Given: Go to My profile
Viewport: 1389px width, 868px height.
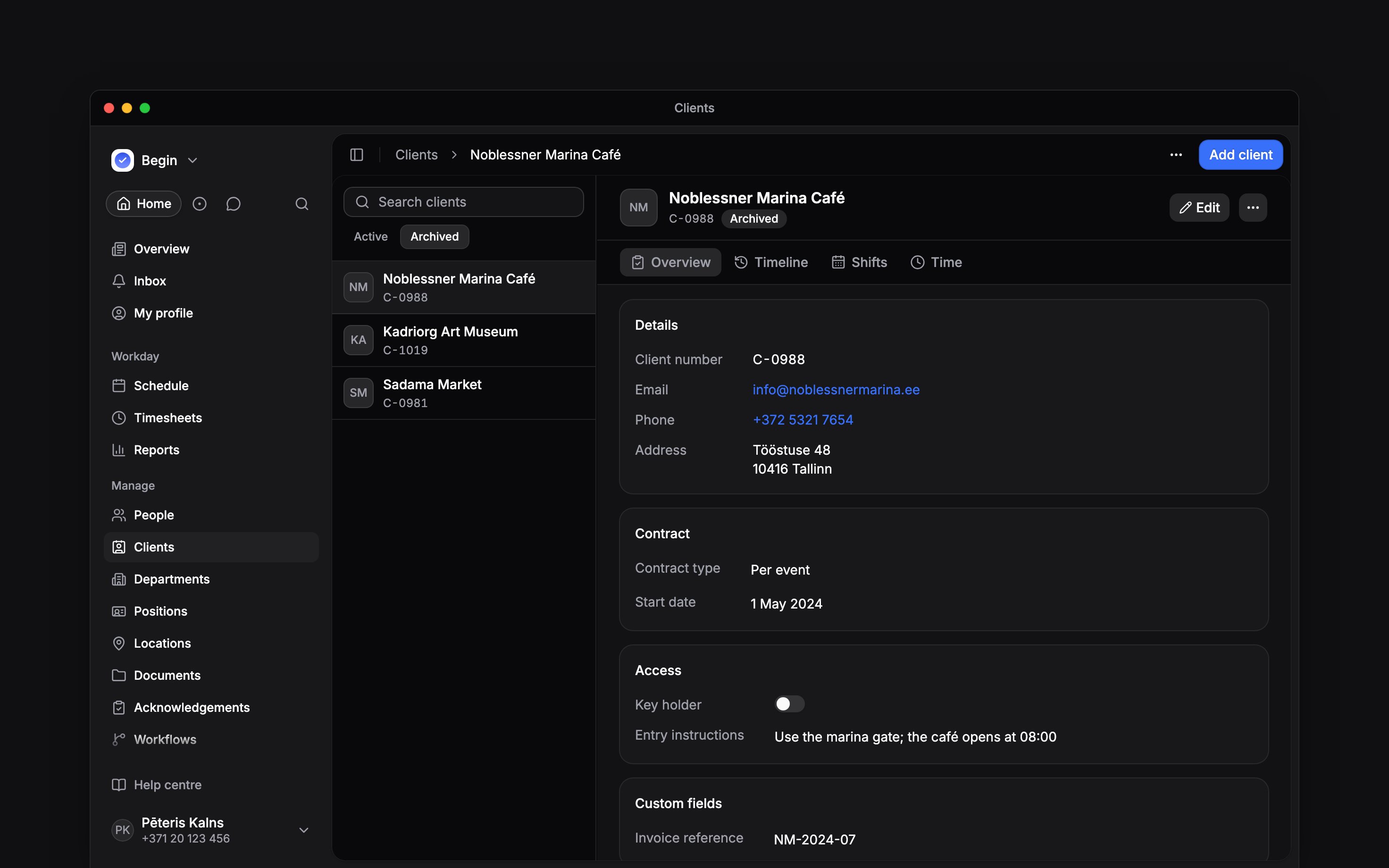Looking at the screenshot, I should tap(211, 313).
